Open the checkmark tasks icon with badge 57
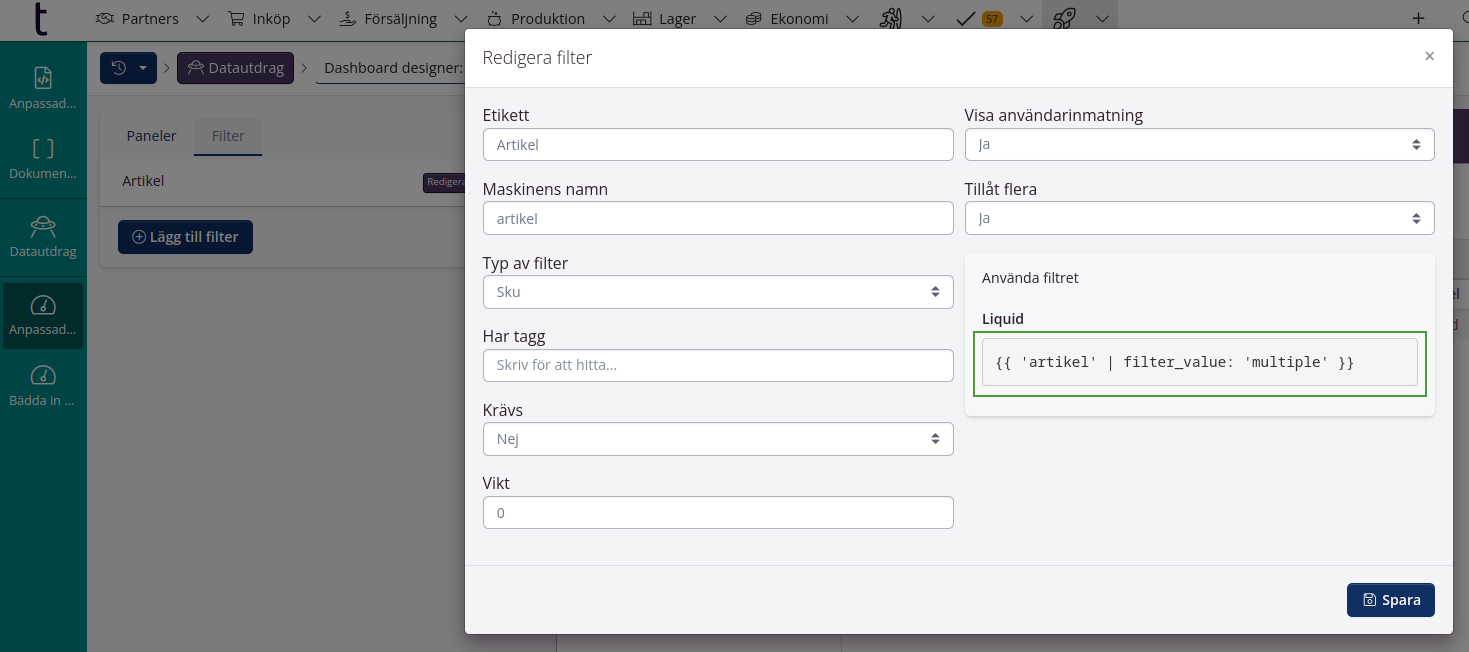This screenshot has width=1469, height=652. pyautogui.click(x=967, y=19)
